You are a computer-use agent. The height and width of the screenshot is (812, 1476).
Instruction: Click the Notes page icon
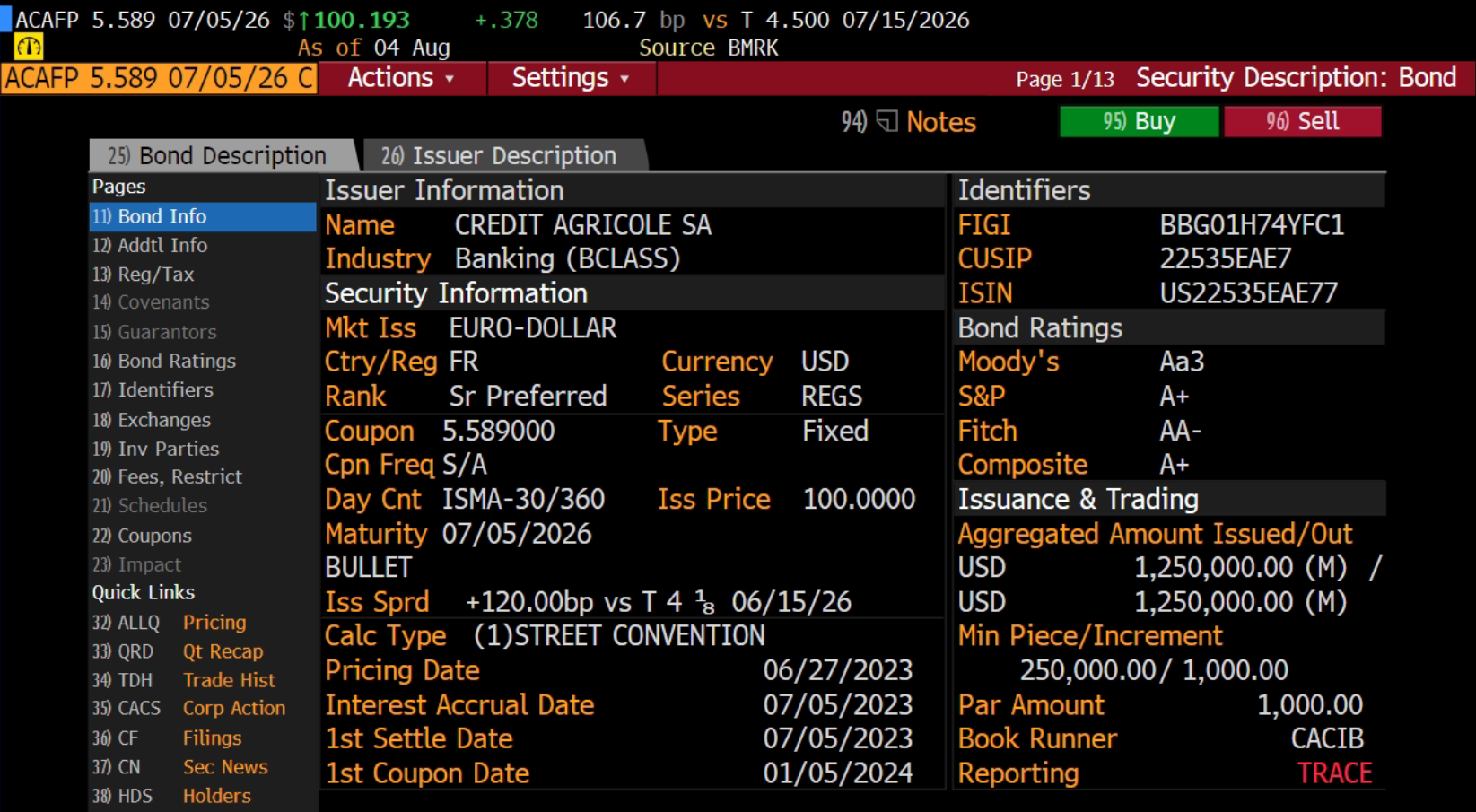[x=886, y=121]
